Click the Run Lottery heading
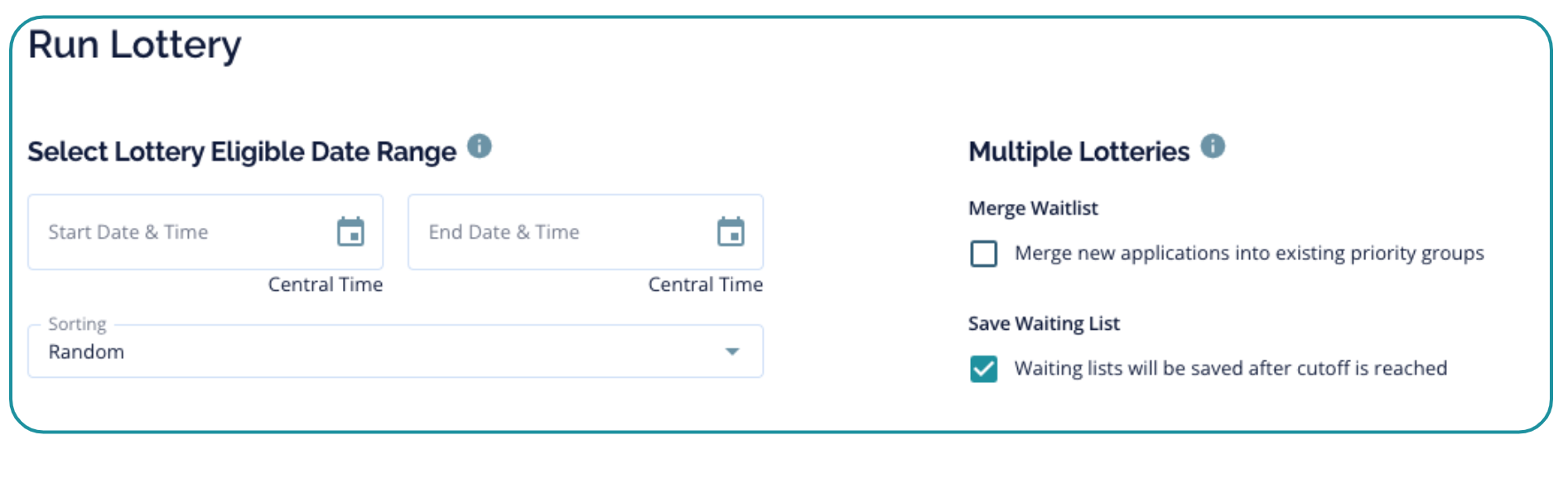 (134, 45)
